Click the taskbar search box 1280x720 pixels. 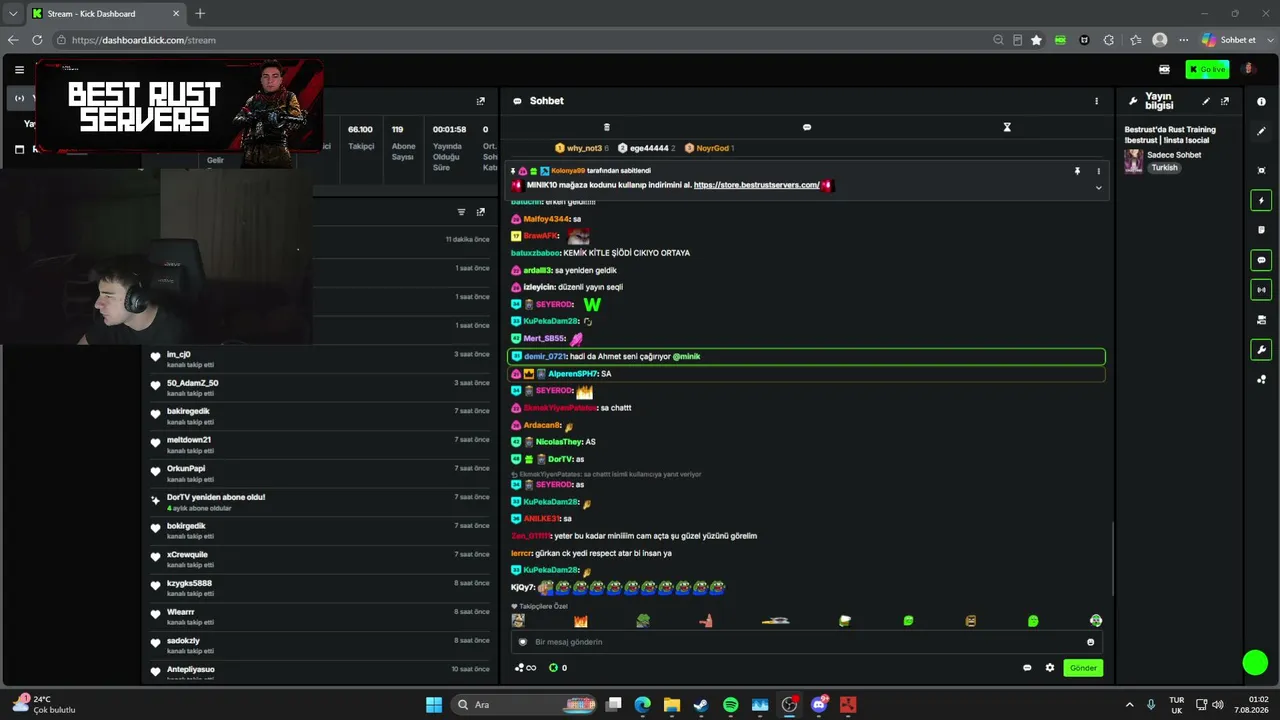coord(522,705)
